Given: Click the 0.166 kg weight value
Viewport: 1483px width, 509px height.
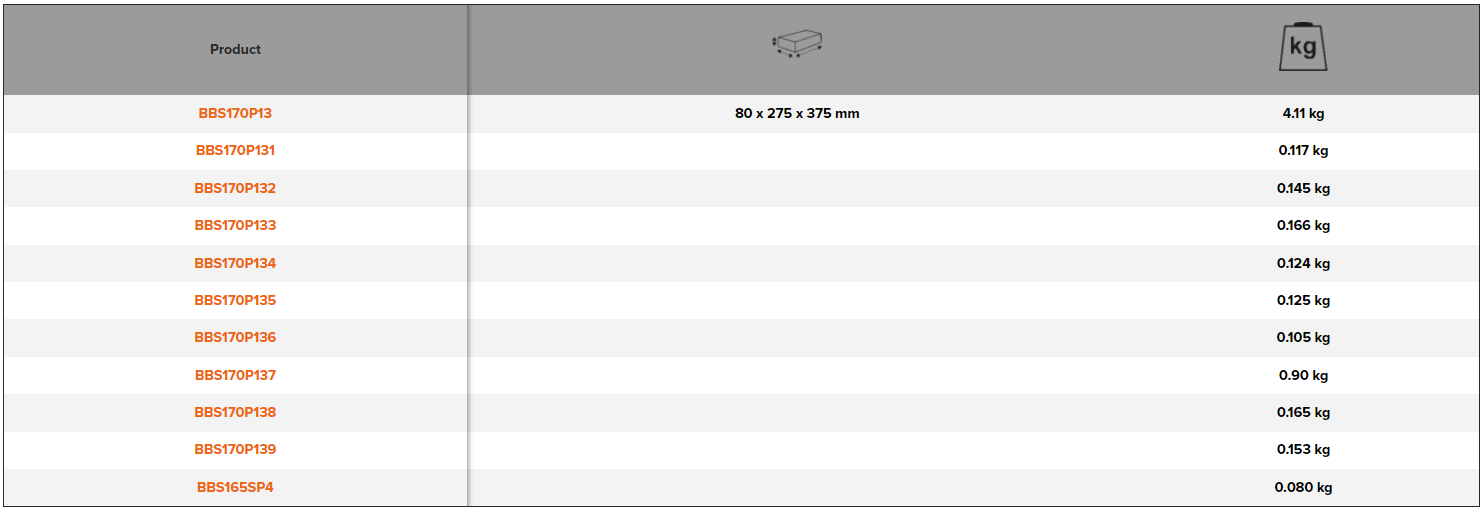Looking at the screenshot, I should 1303,225.
